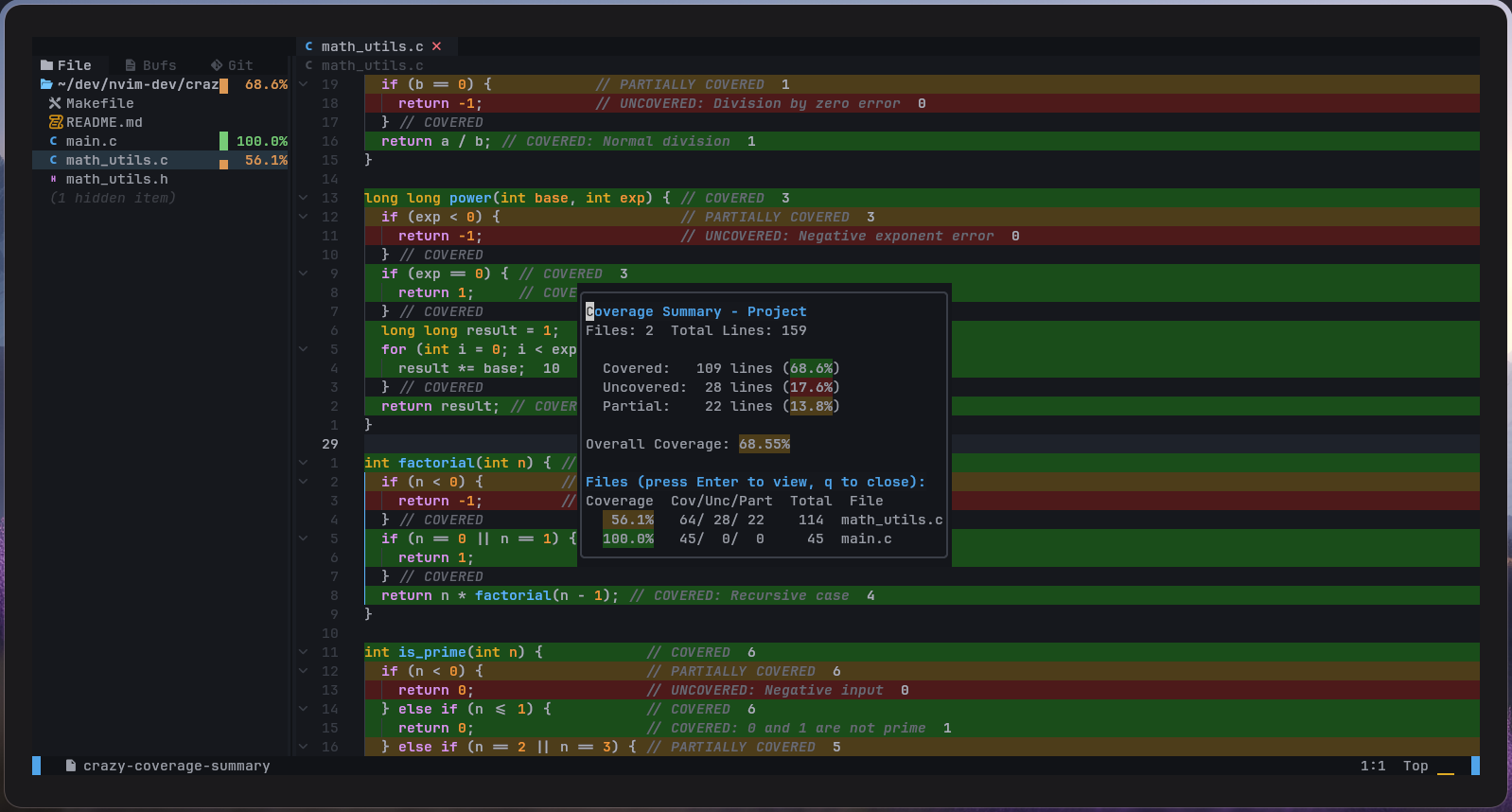Click the (1 hidden item) entry
This screenshot has height=812, width=1512.
pos(113,198)
